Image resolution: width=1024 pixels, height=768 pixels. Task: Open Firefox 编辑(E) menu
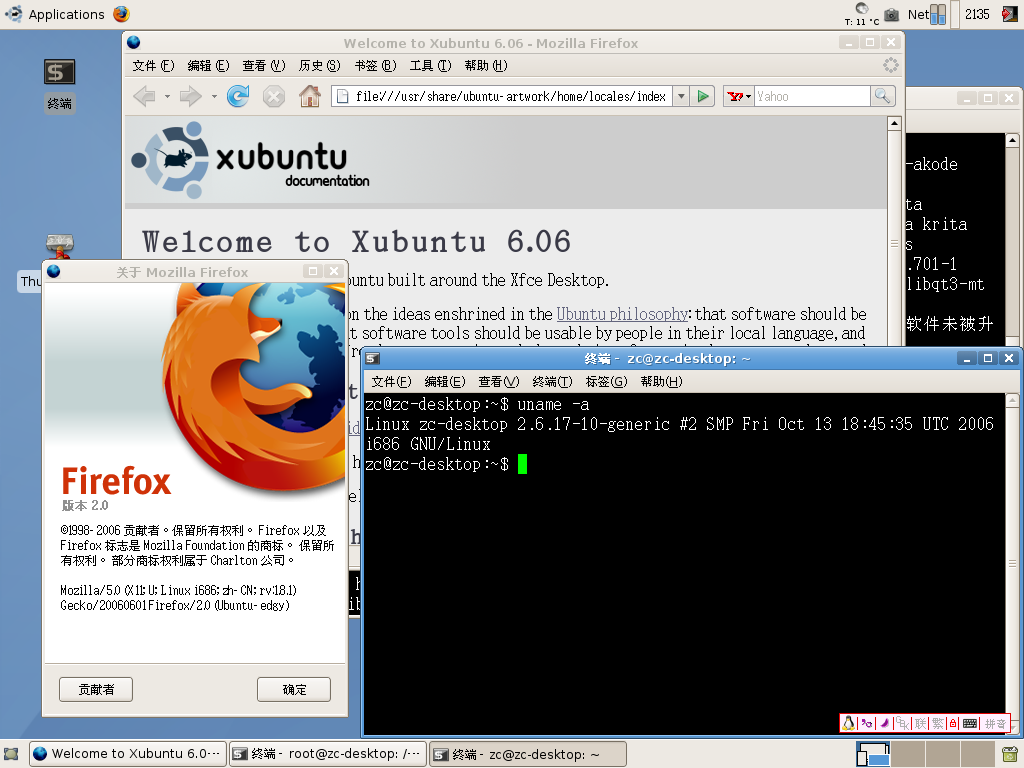click(x=208, y=65)
